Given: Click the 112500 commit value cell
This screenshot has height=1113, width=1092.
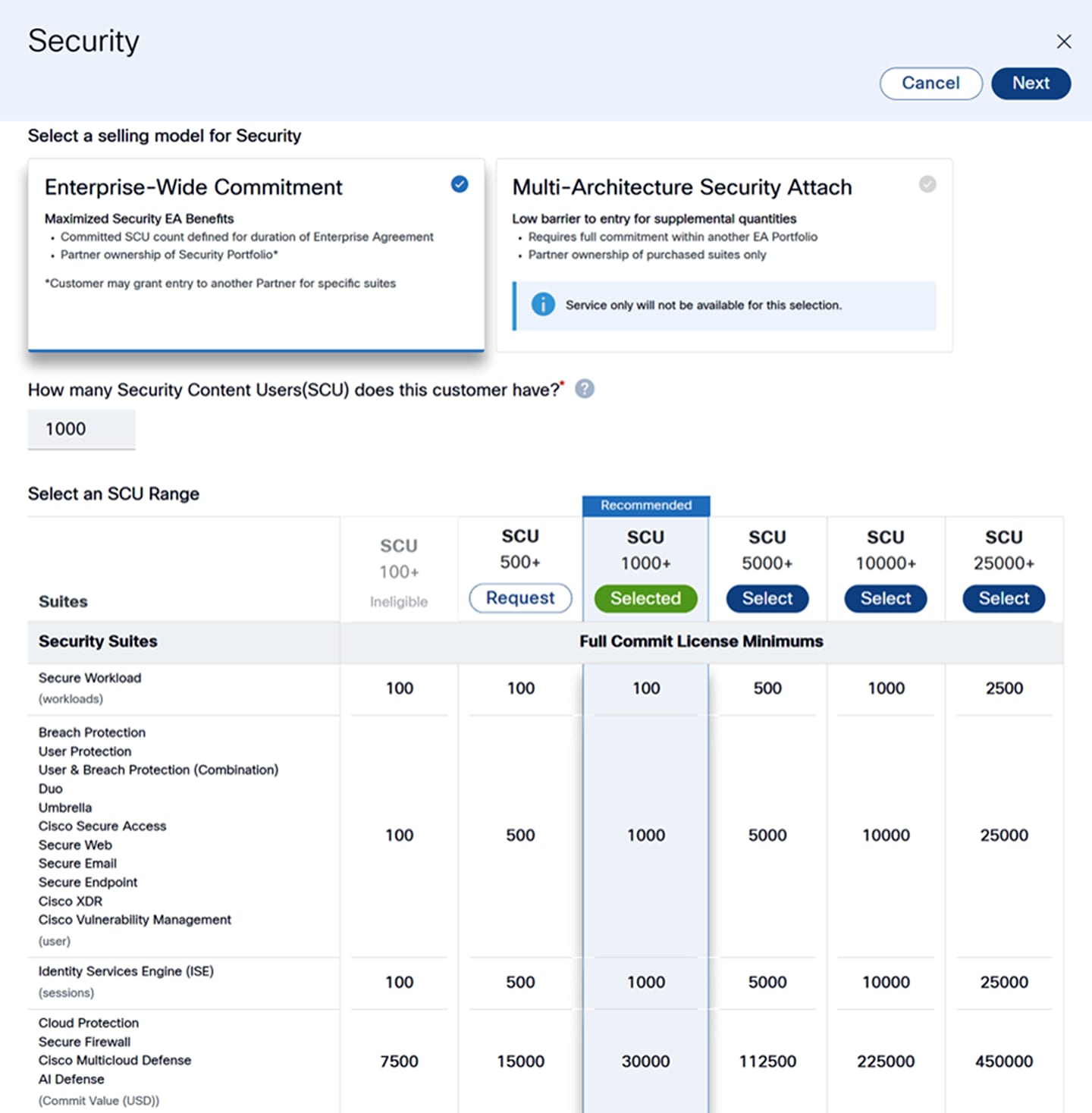Looking at the screenshot, I should [x=767, y=1061].
